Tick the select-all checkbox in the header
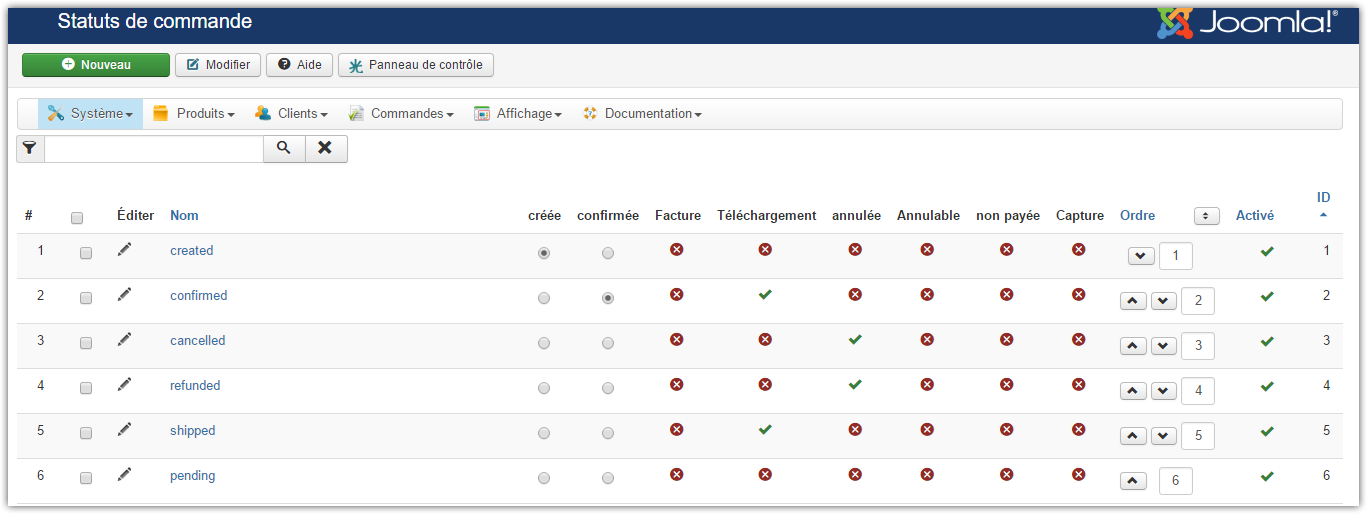This screenshot has width=1367, height=514. pos(77,217)
